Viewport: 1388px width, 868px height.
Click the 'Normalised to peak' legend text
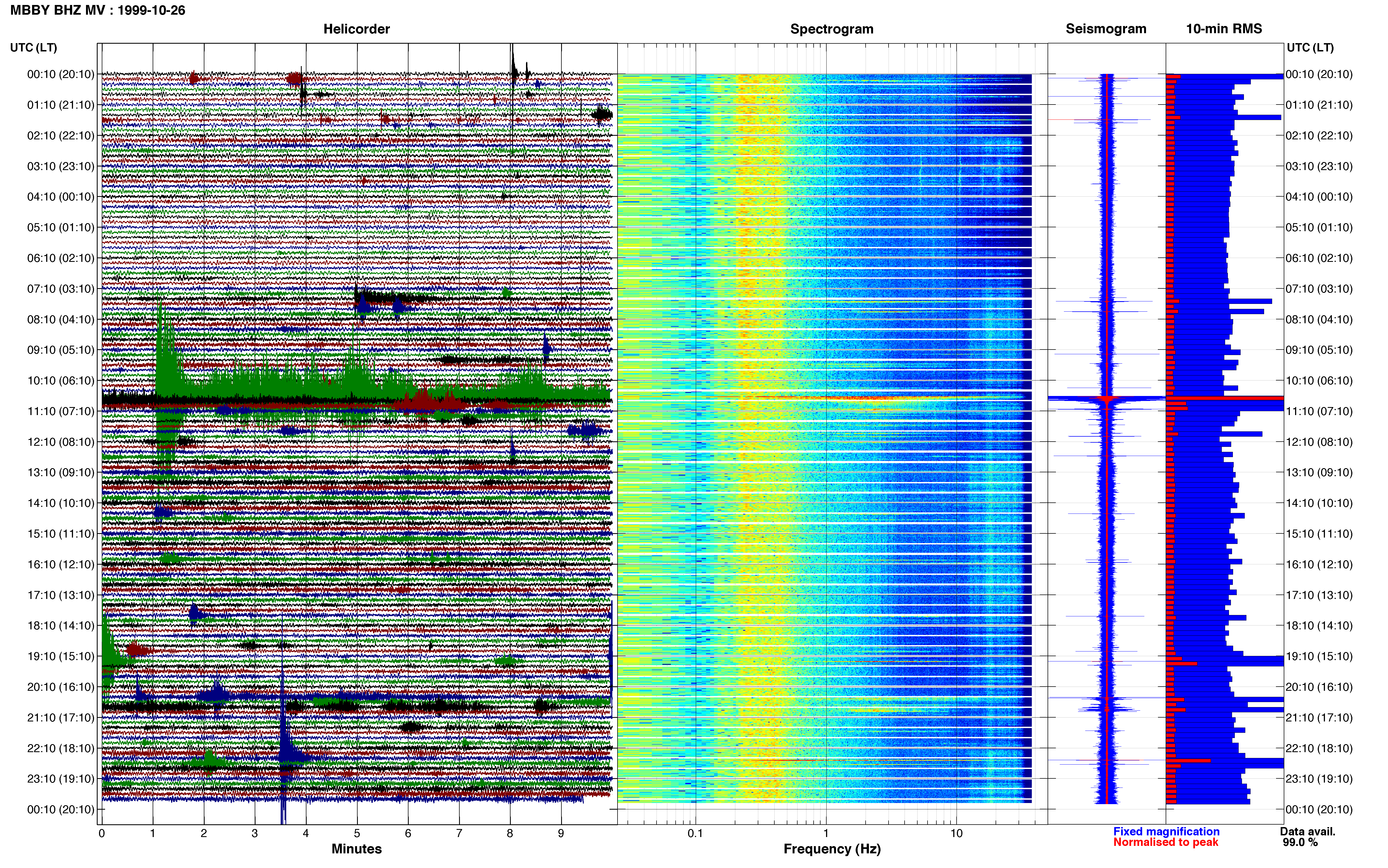click(x=1165, y=842)
